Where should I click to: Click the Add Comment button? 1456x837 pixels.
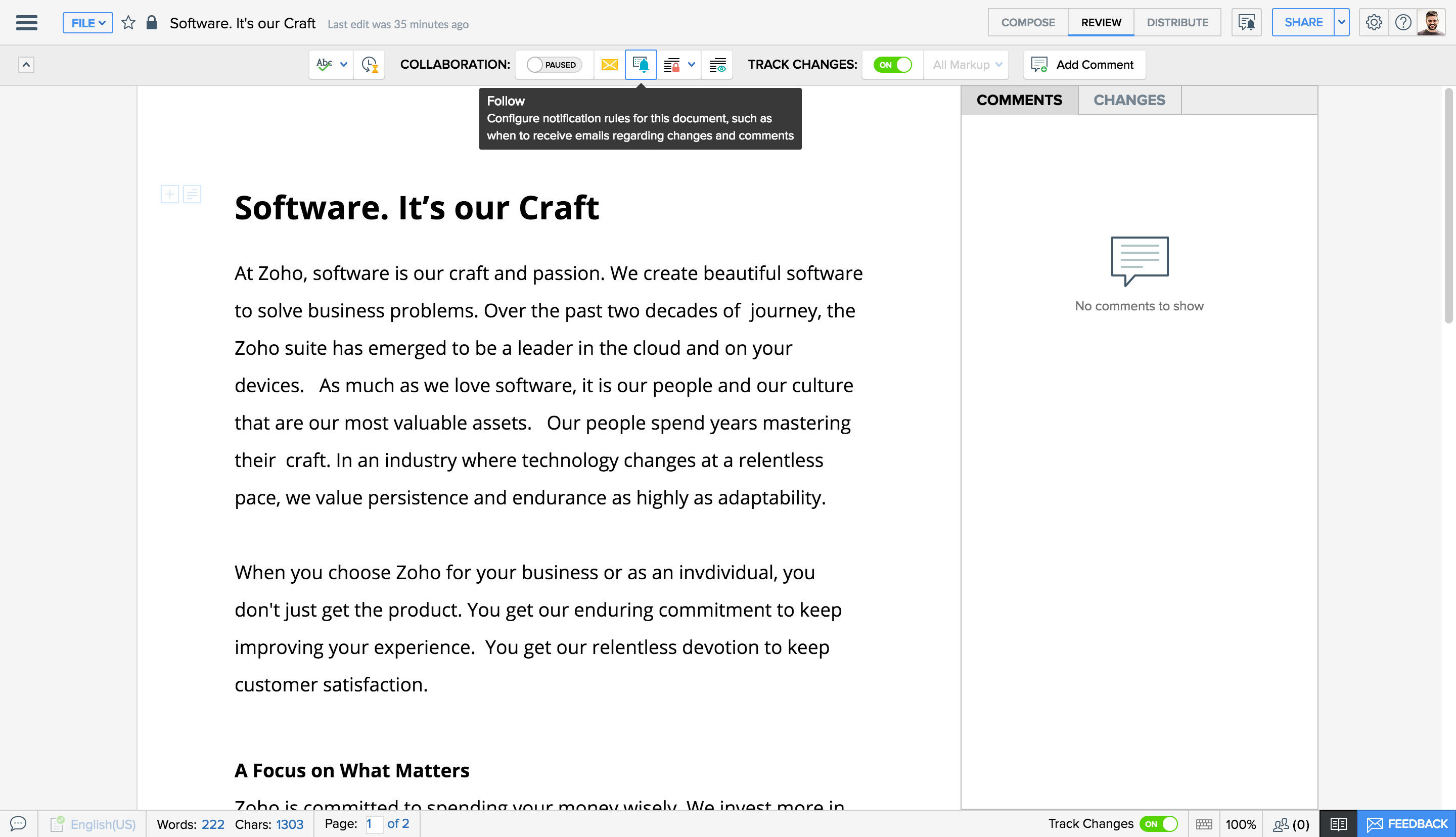[x=1083, y=64]
